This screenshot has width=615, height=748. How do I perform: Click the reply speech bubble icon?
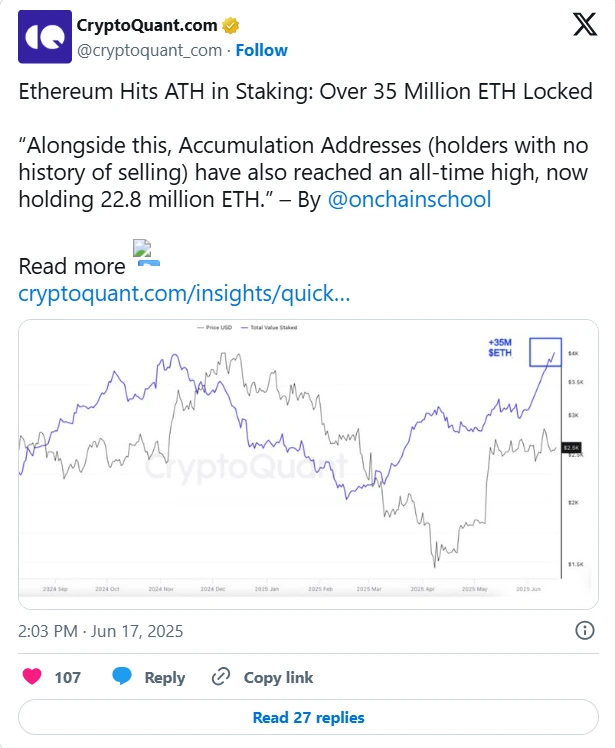122,677
